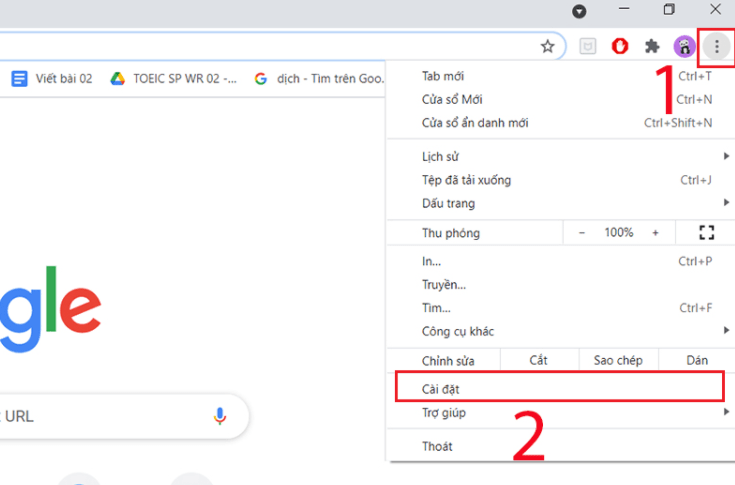Select In... print menu item
Screen dimensions: 735x485
[561, 261]
